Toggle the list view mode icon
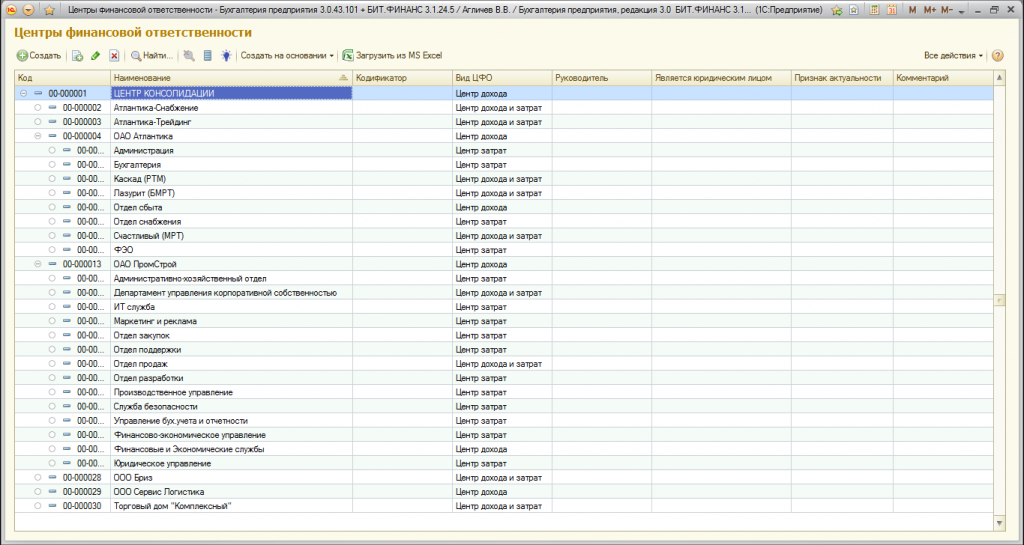 tap(208, 56)
